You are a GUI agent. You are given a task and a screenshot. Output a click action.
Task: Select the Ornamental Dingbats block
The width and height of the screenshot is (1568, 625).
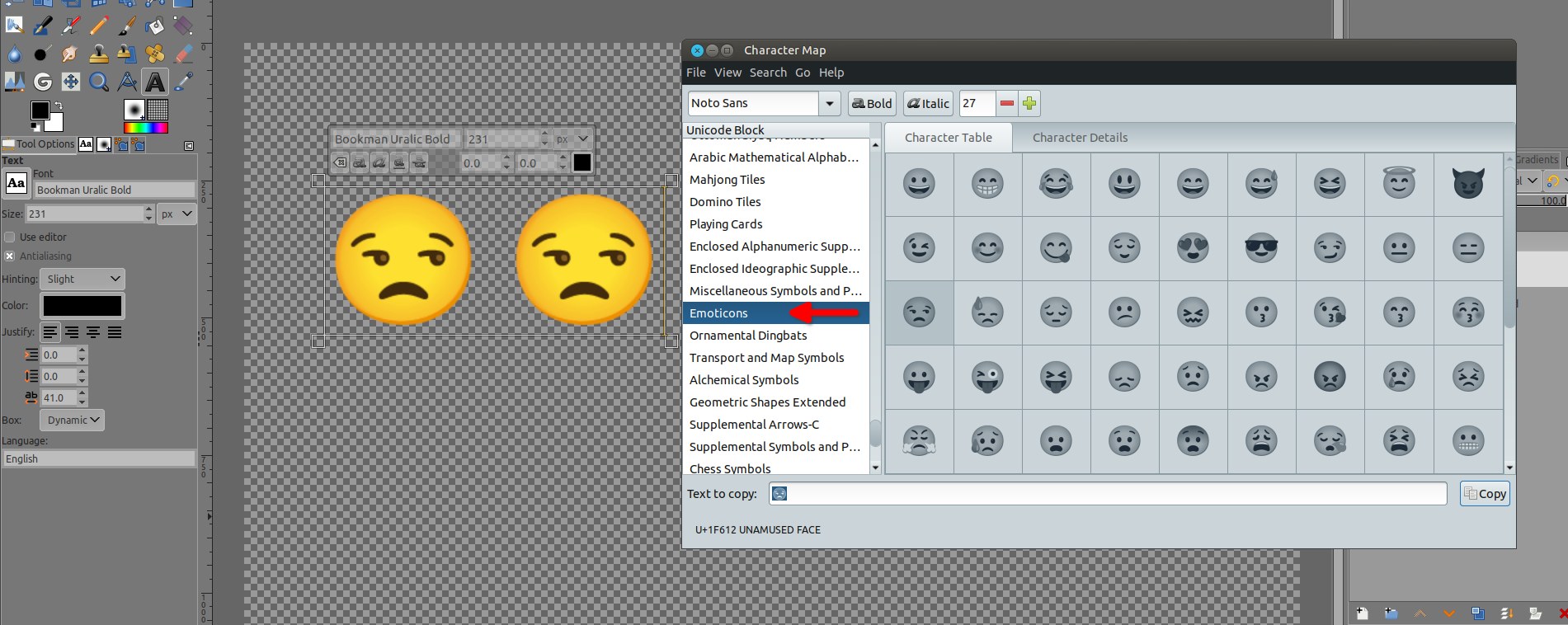click(775, 336)
